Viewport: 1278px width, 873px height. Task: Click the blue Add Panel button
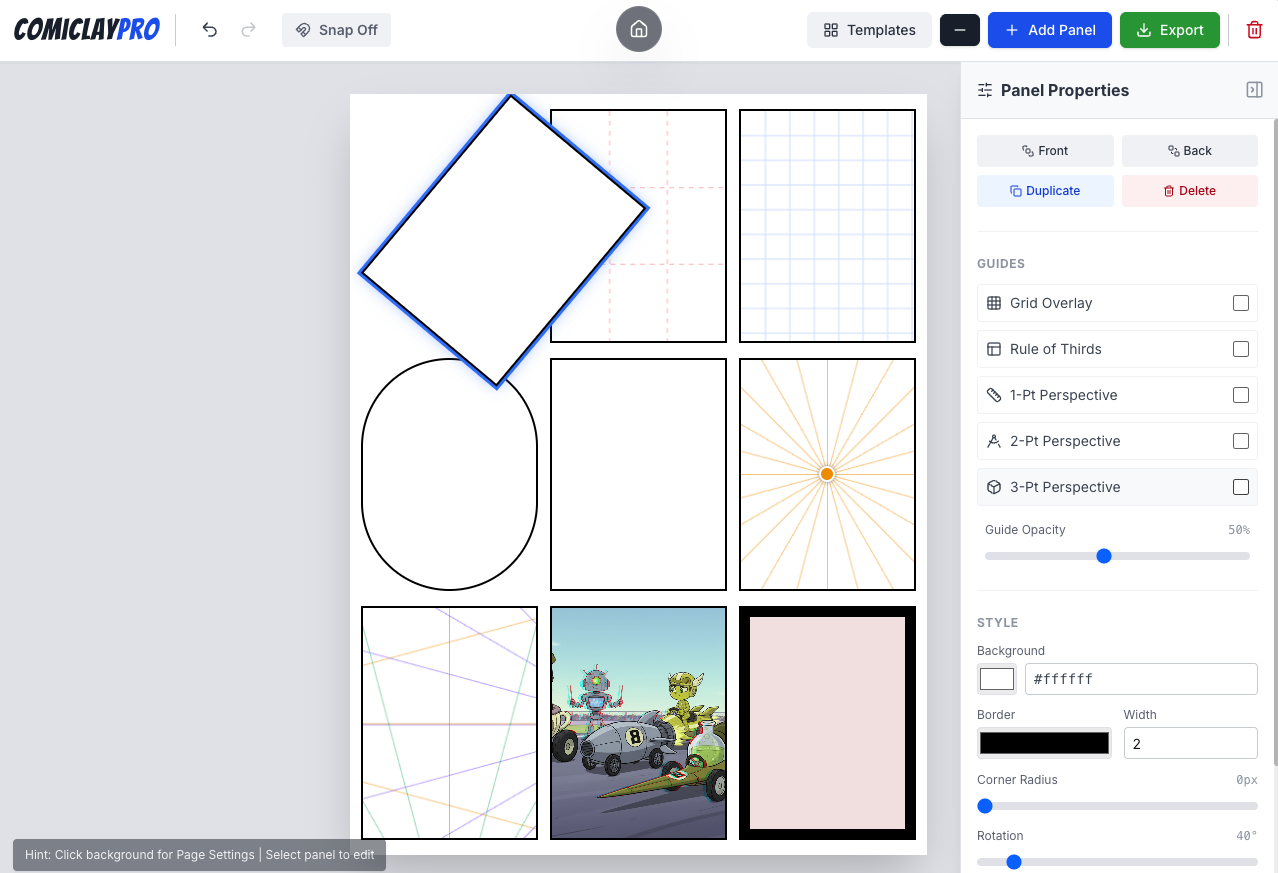(x=1050, y=30)
